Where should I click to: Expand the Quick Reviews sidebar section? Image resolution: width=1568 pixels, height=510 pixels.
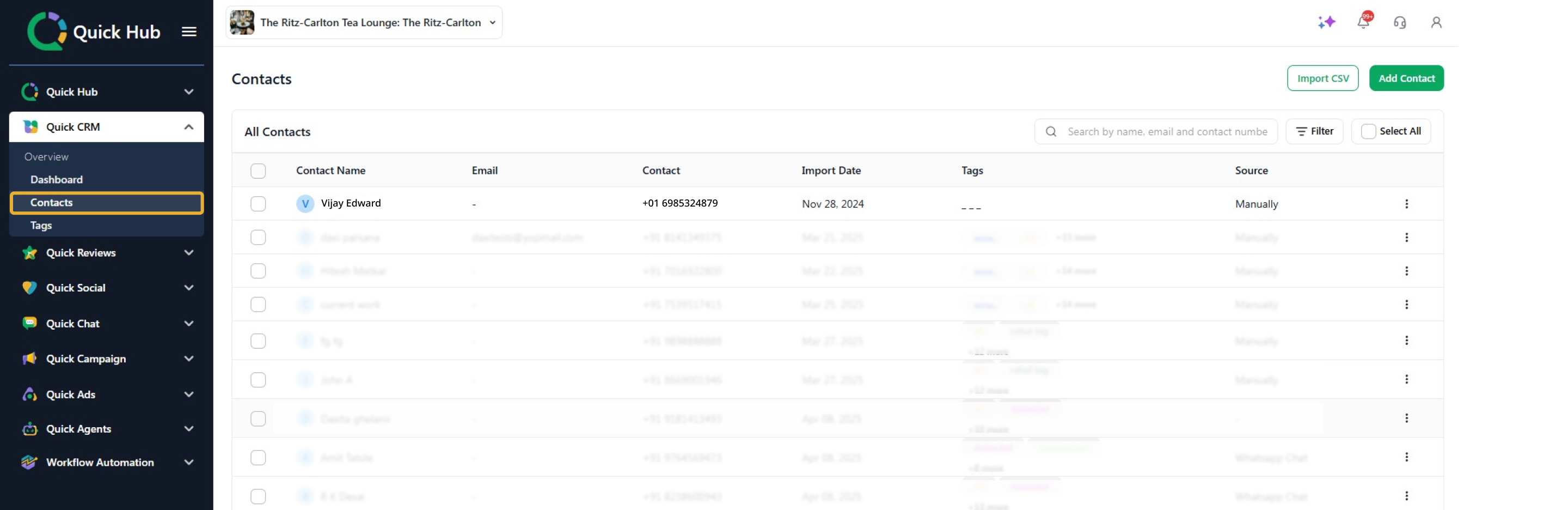107,253
